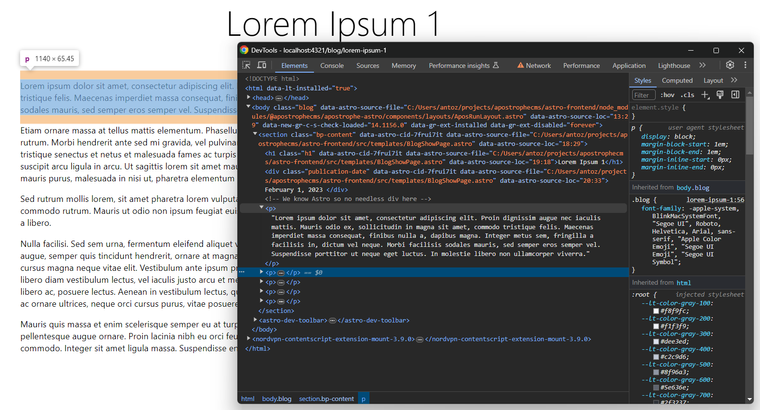Viewport: 760px width, 410px height.
Task: Expand the selected p == $0 node
Action: tap(262, 272)
